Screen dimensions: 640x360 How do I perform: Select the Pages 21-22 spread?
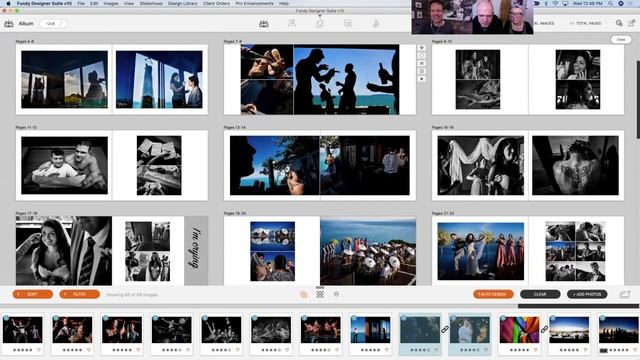click(528, 251)
